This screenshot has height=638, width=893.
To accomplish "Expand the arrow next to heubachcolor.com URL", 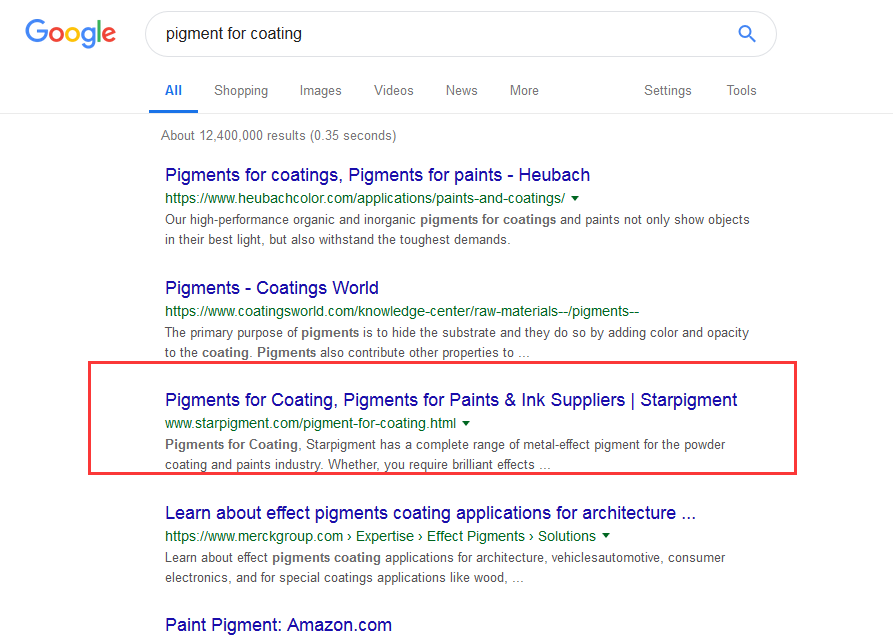I will point(575,198).
